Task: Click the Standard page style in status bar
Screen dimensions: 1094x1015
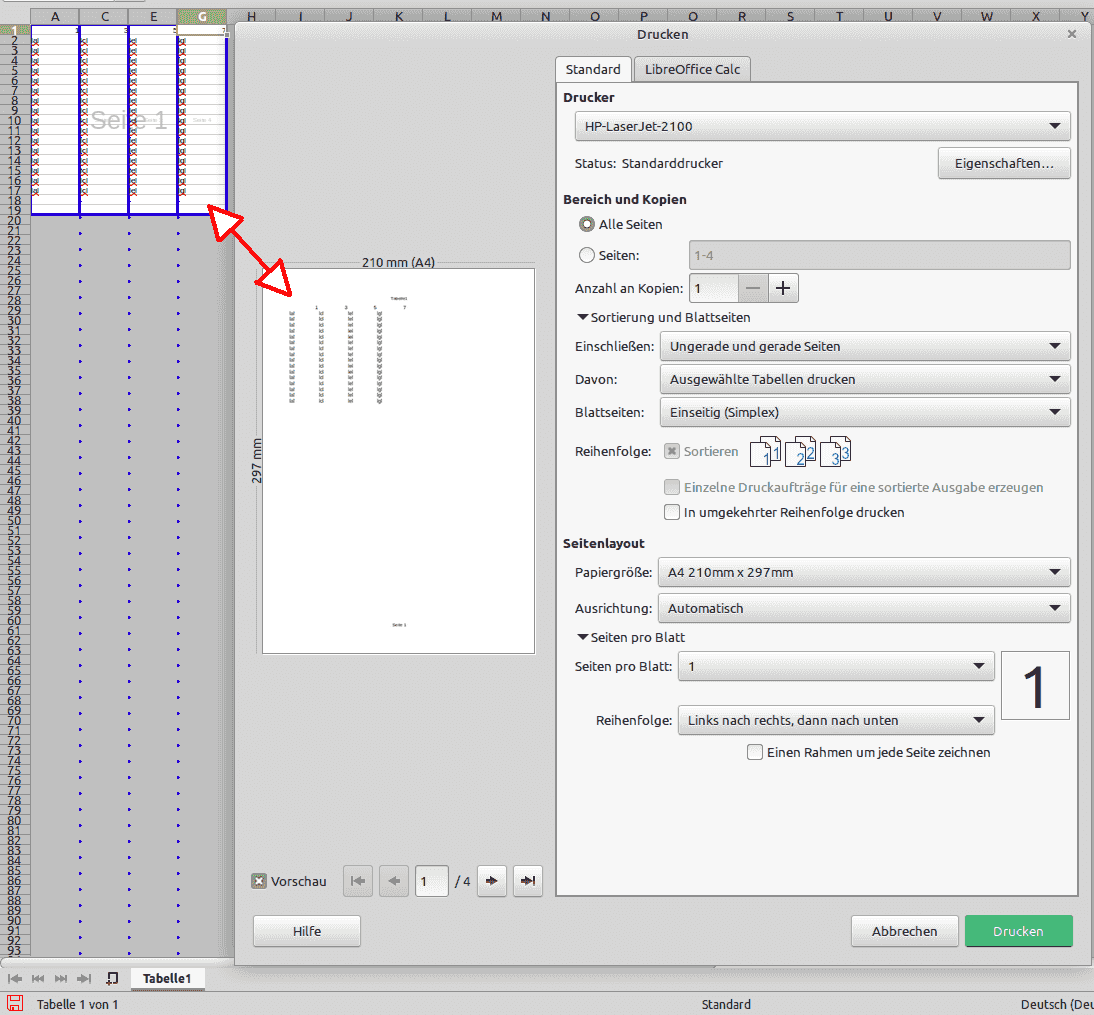Action: pyautogui.click(x=726, y=1004)
